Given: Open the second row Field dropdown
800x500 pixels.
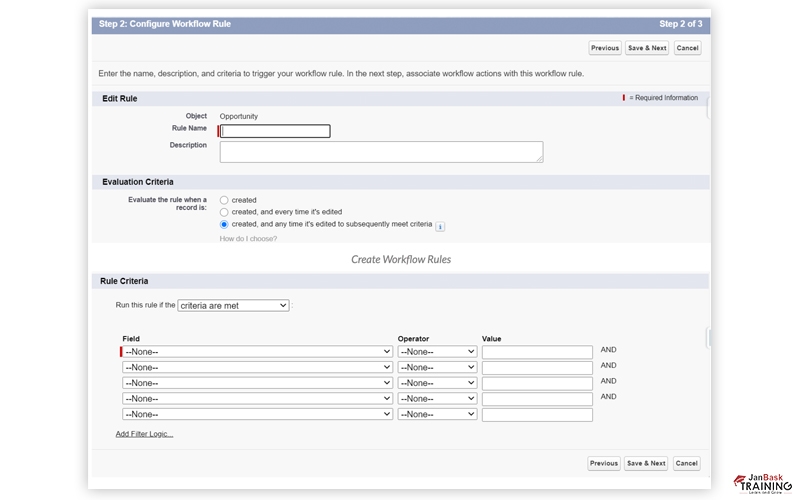Looking at the screenshot, I should click(x=257, y=368).
